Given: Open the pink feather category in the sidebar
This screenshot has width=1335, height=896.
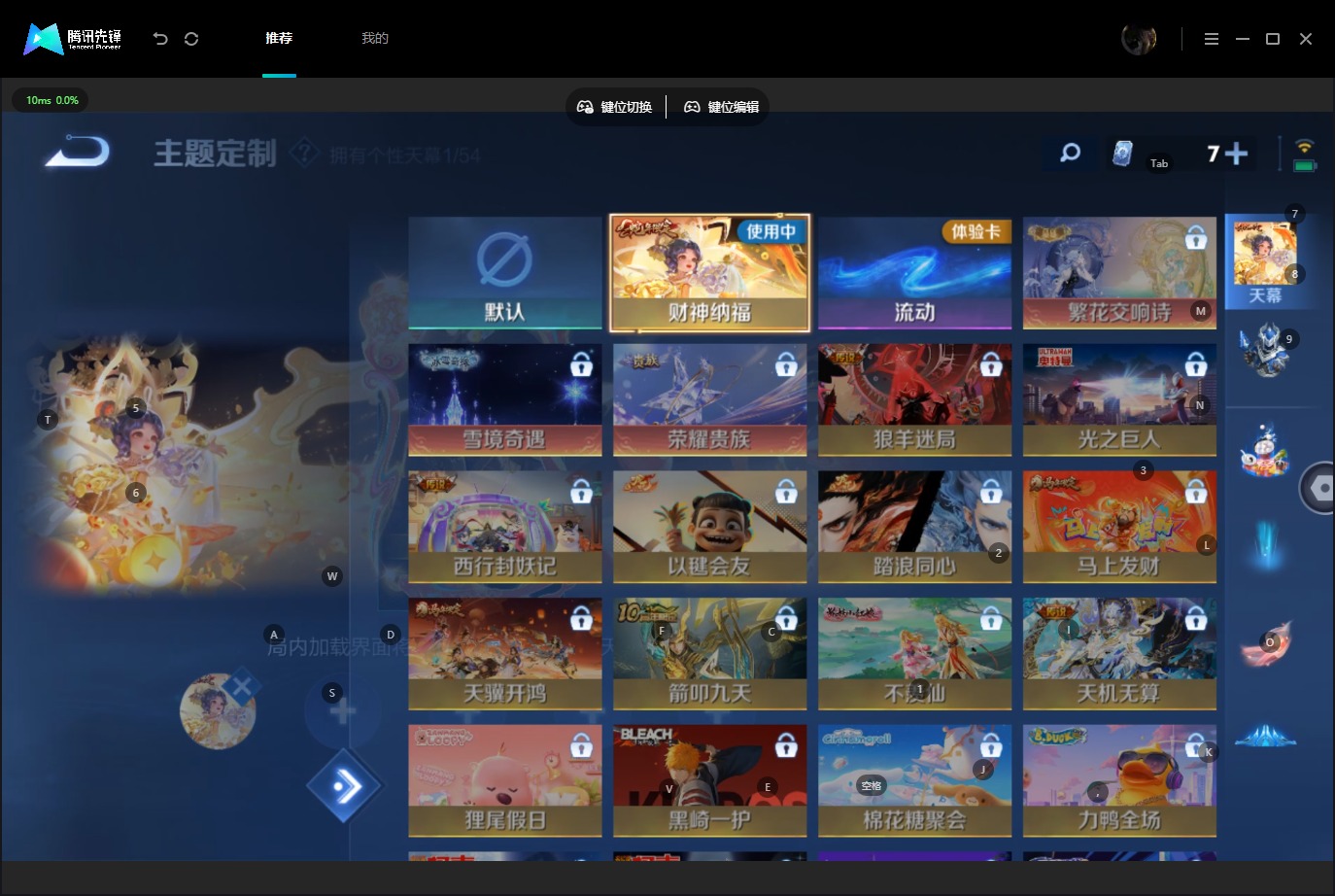Looking at the screenshot, I should pyautogui.click(x=1265, y=642).
